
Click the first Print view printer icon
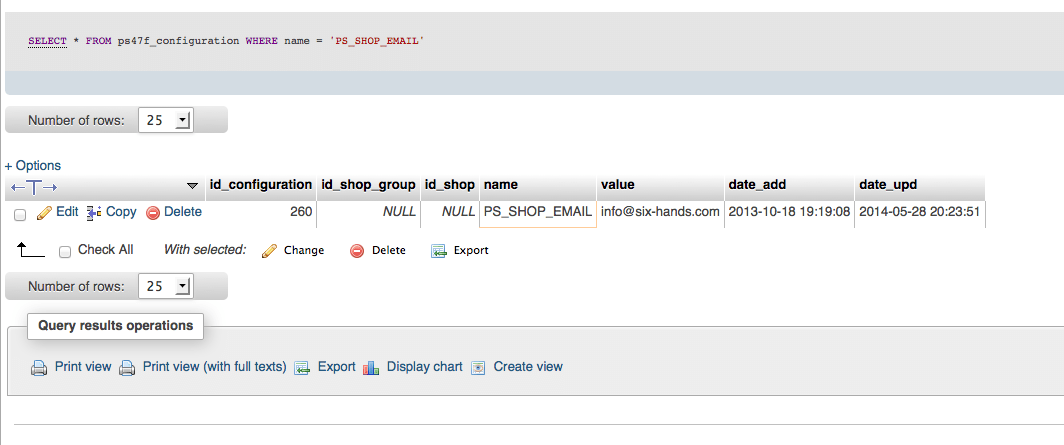[39, 368]
